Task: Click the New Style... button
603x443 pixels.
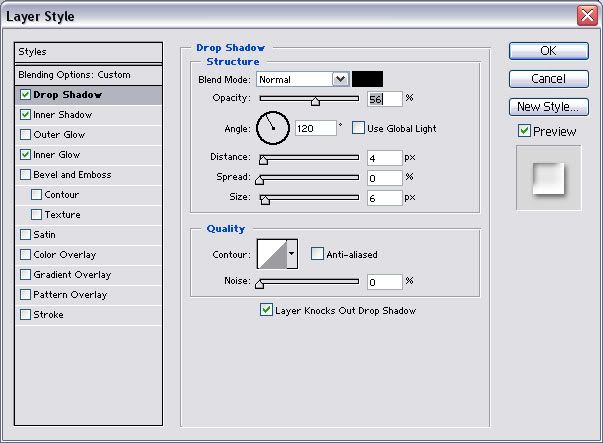Action: click(x=549, y=107)
